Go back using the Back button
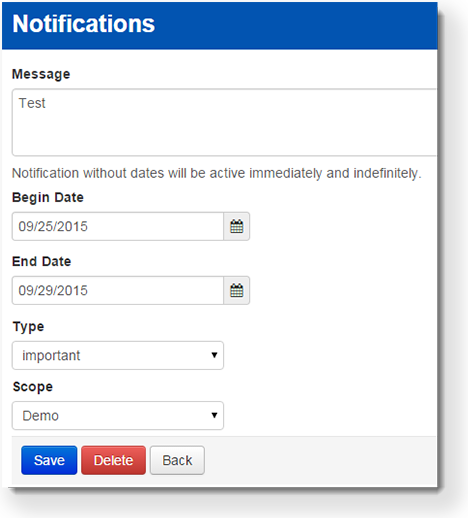This screenshot has width=468, height=518. click(177, 460)
